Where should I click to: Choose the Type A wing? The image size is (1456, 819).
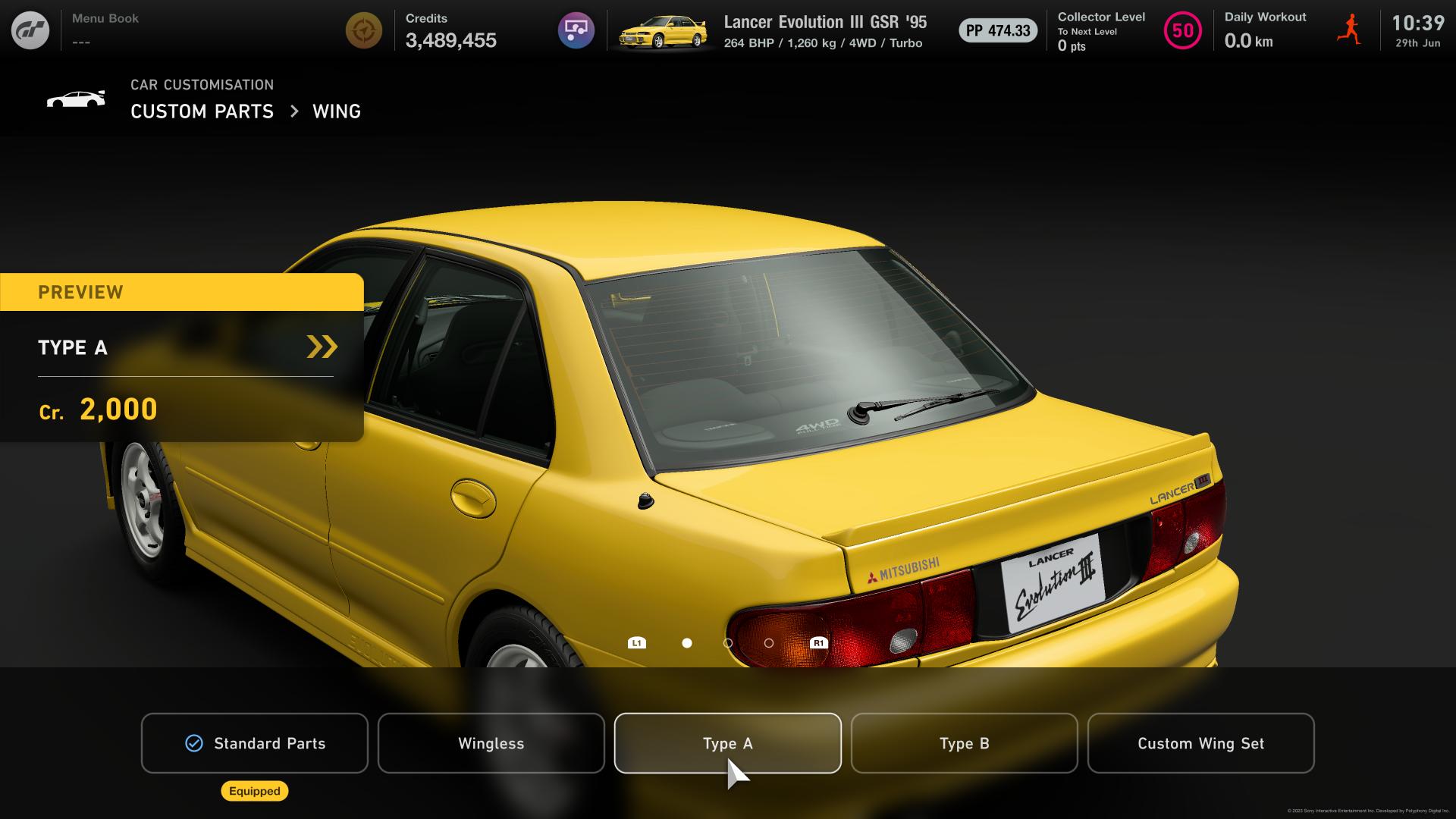[x=728, y=743]
